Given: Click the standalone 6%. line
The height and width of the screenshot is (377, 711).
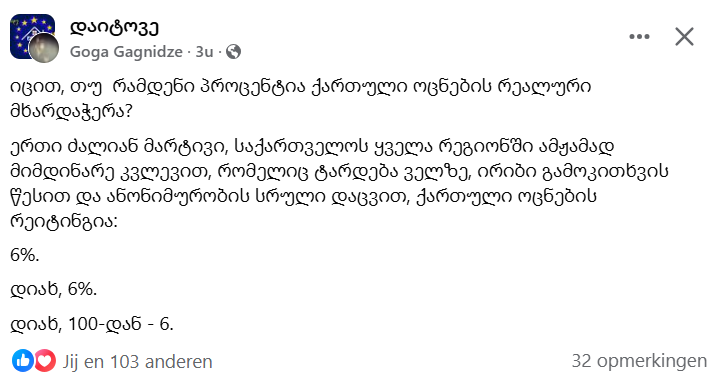Looking at the screenshot, I should 24,255.
